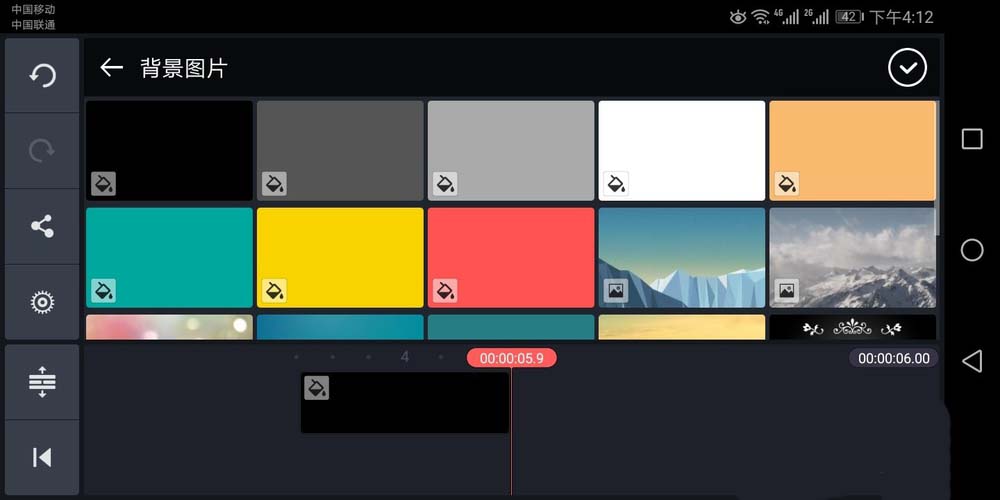Click the red 00:00:05.9 playhead marker
This screenshot has width=1000, height=500.
[x=511, y=358]
